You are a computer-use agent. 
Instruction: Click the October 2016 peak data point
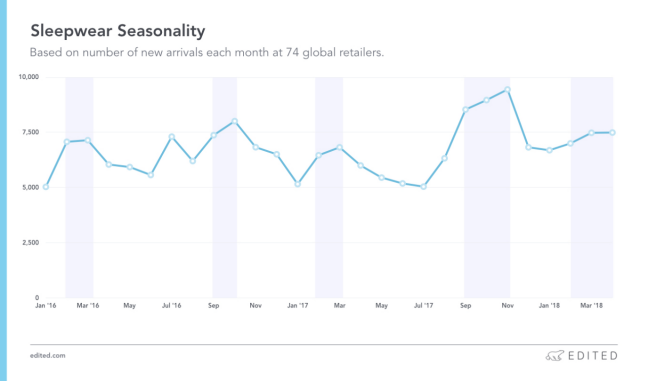point(235,121)
